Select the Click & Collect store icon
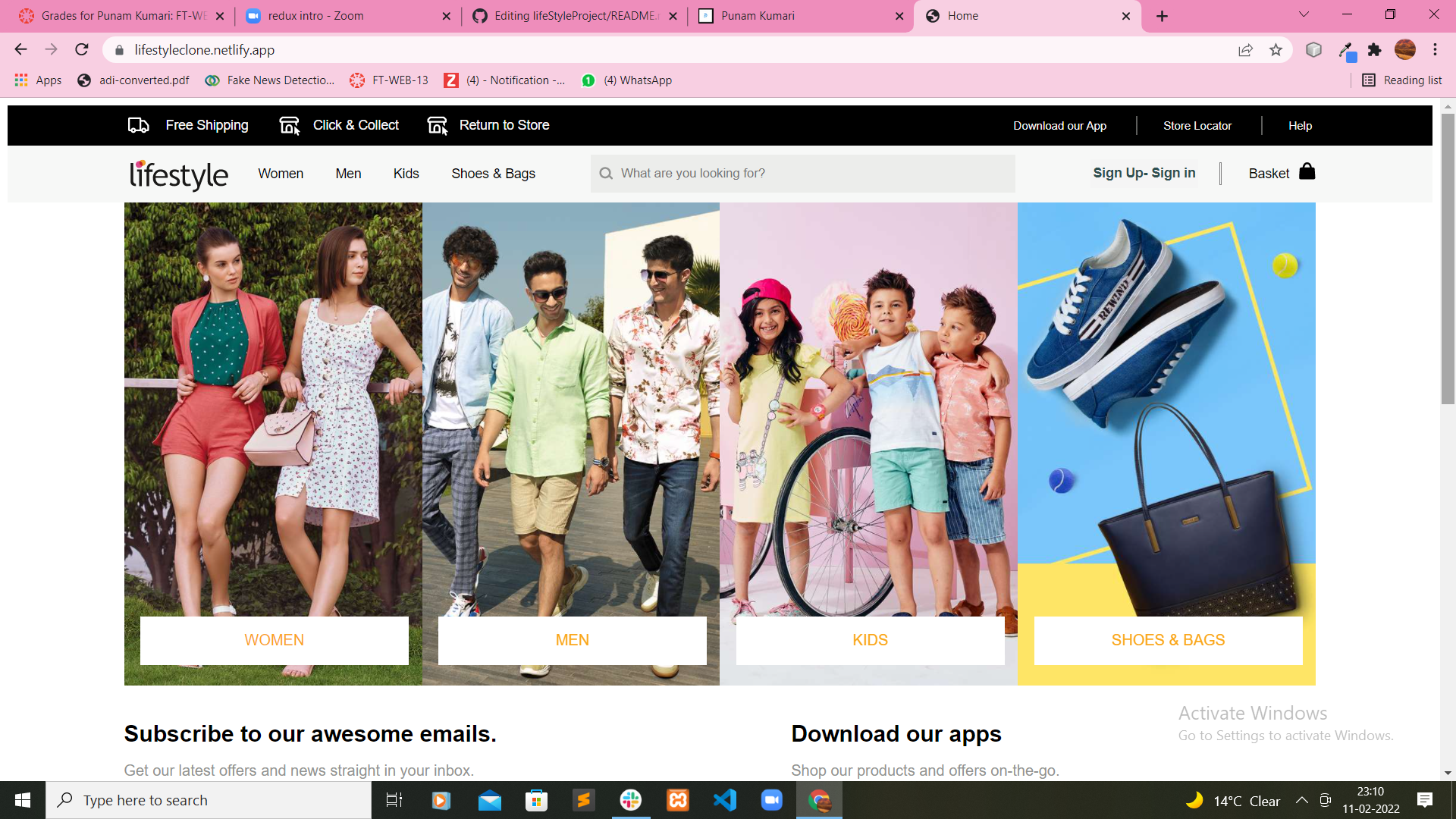1456x819 pixels. point(290,125)
